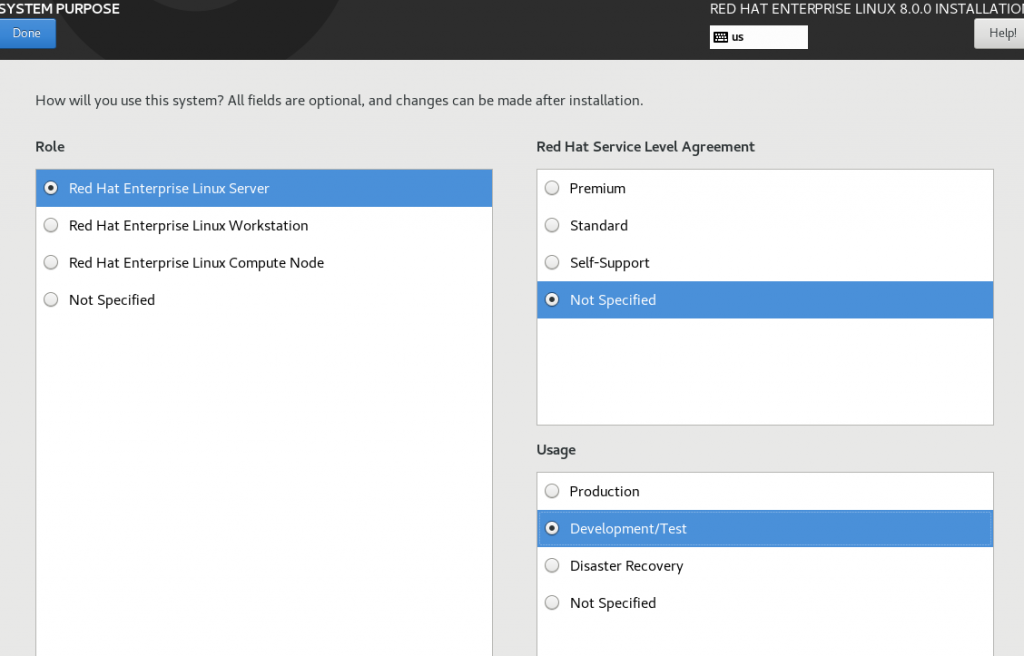The width and height of the screenshot is (1024, 656).
Task: Select Red Hat Enterprise Linux Server role
Action: coord(169,188)
